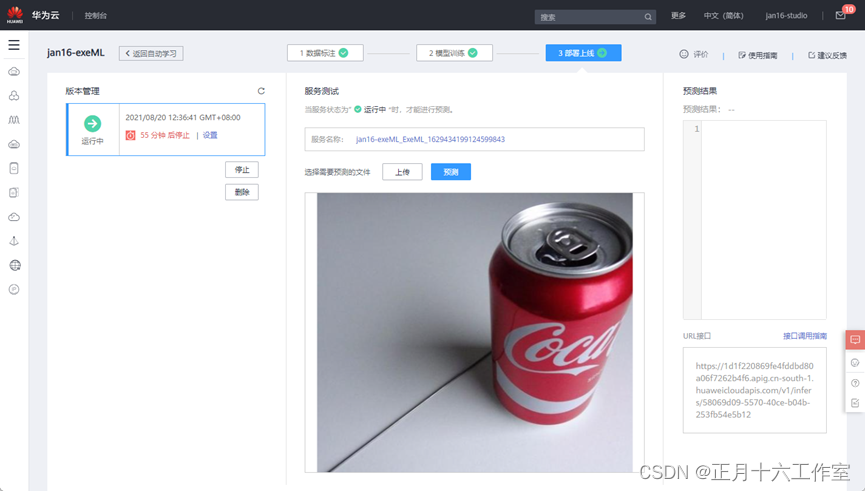Open the service name link jan16-exeML_ExeML

point(430,140)
